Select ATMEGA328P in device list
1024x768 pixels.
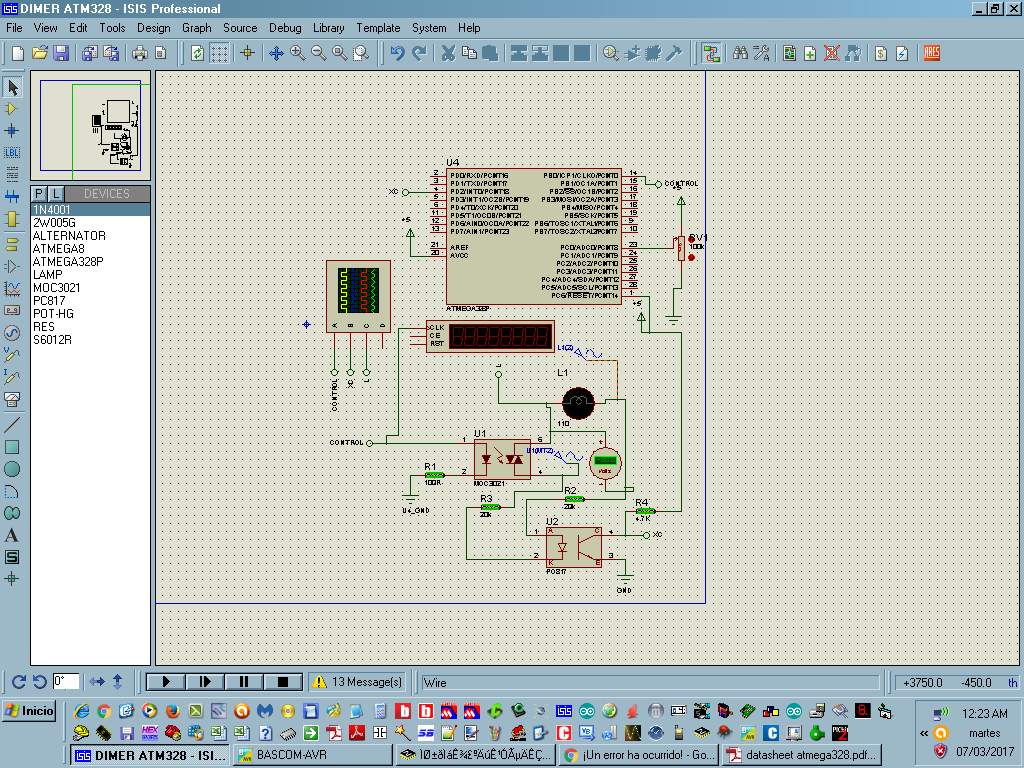[x=91, y=261]
